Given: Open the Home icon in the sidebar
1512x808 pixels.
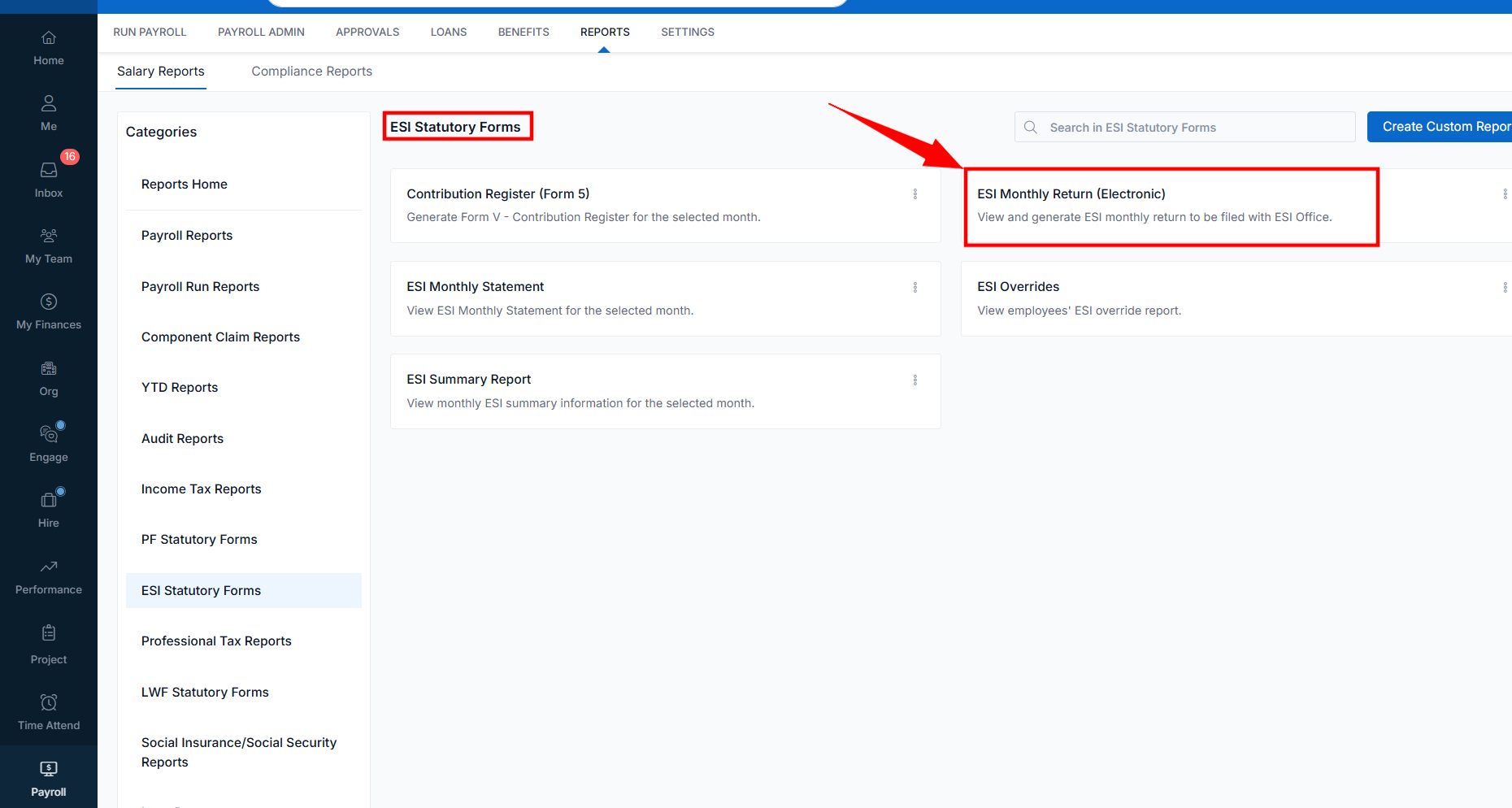Looking at the screenshot, I should coord(48,46).
